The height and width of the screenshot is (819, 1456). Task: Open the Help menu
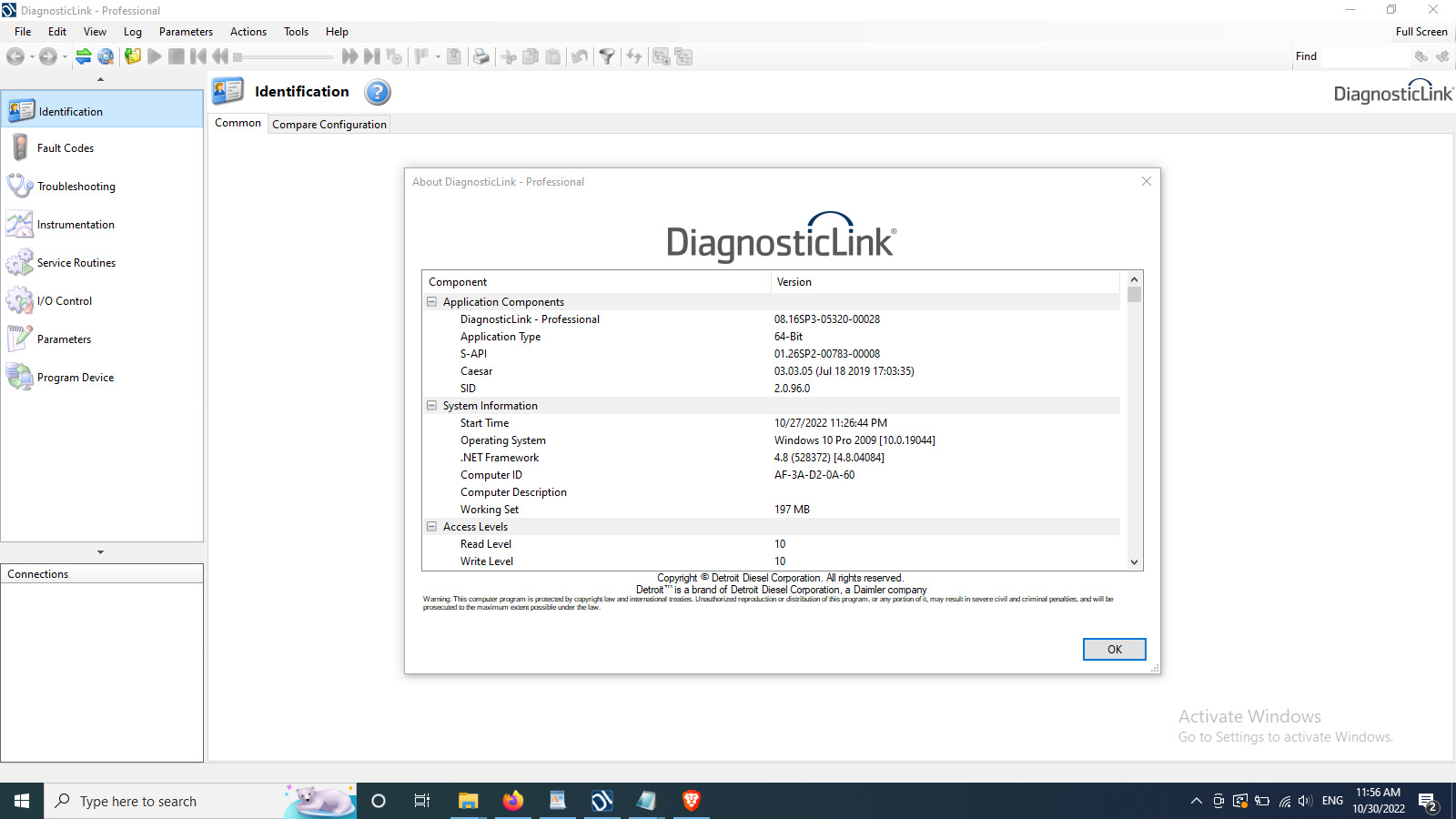(x=337, y=31)
